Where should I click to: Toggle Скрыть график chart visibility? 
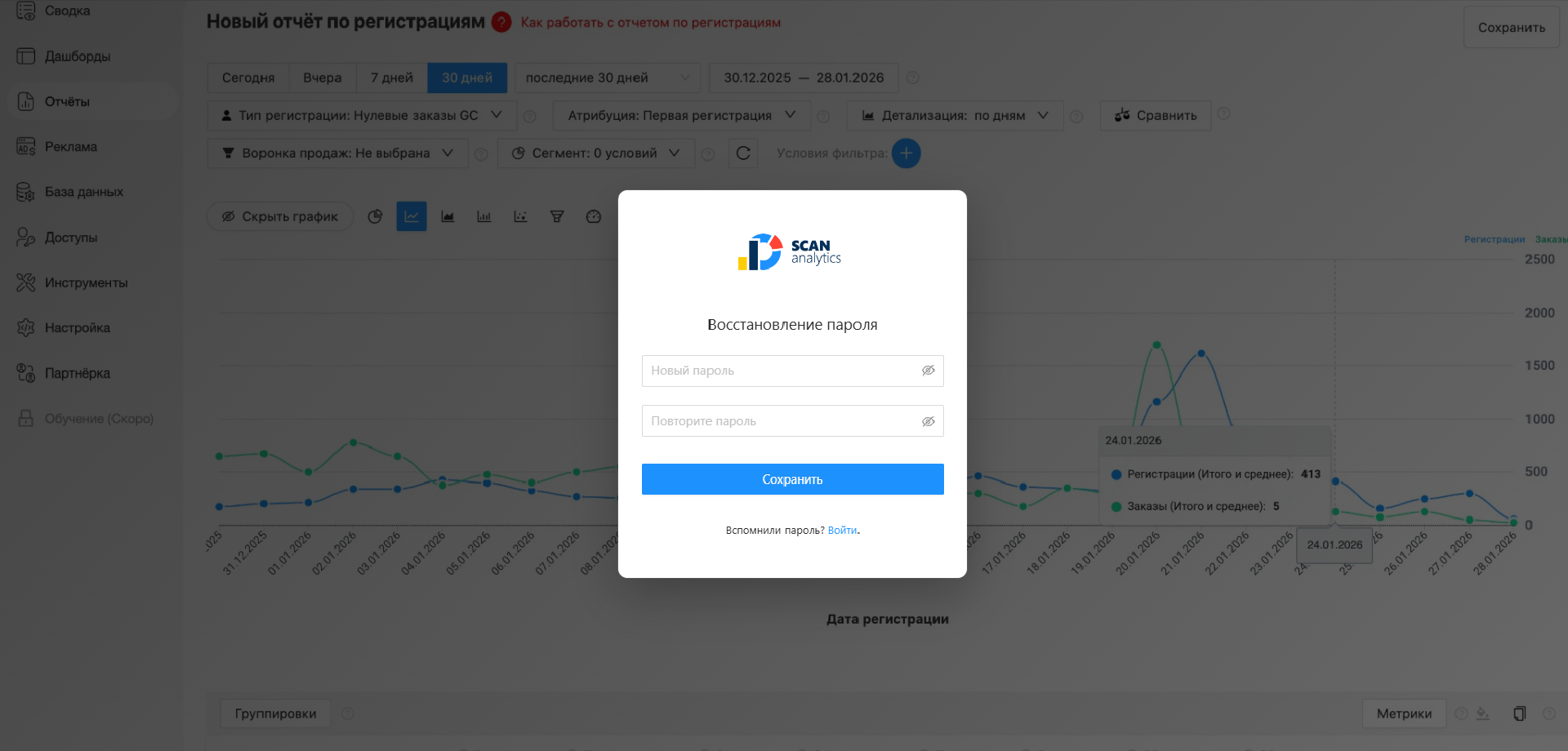[x=280, y=216]
